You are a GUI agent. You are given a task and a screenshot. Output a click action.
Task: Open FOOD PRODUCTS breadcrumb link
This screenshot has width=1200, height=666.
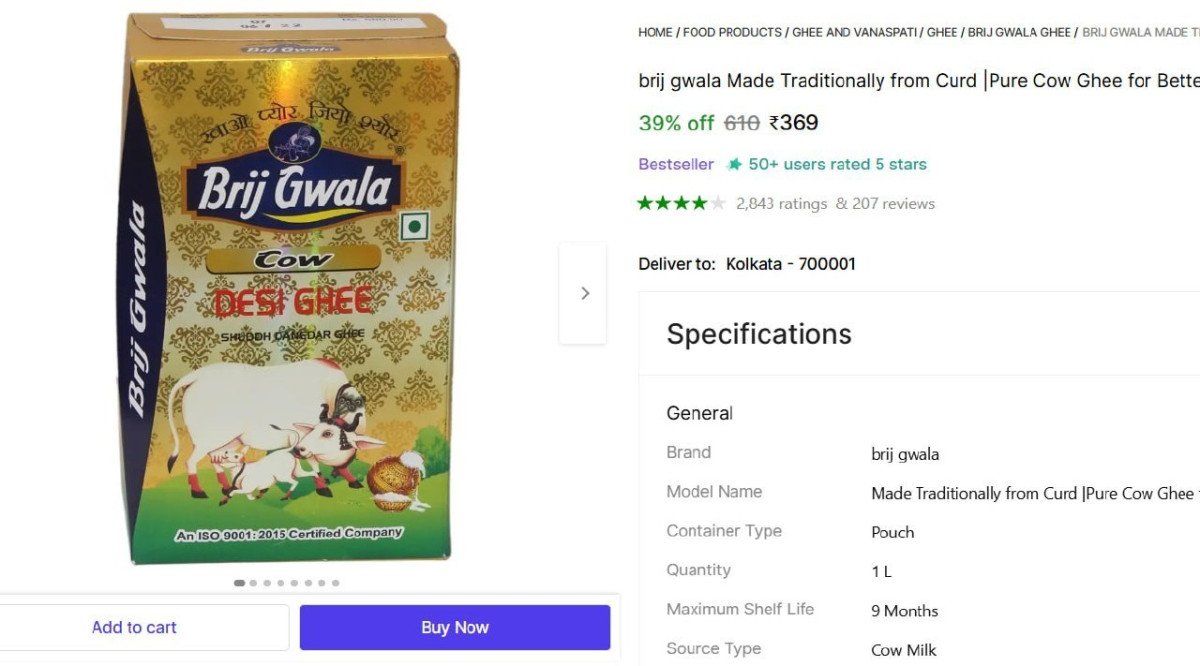[733, 32]
